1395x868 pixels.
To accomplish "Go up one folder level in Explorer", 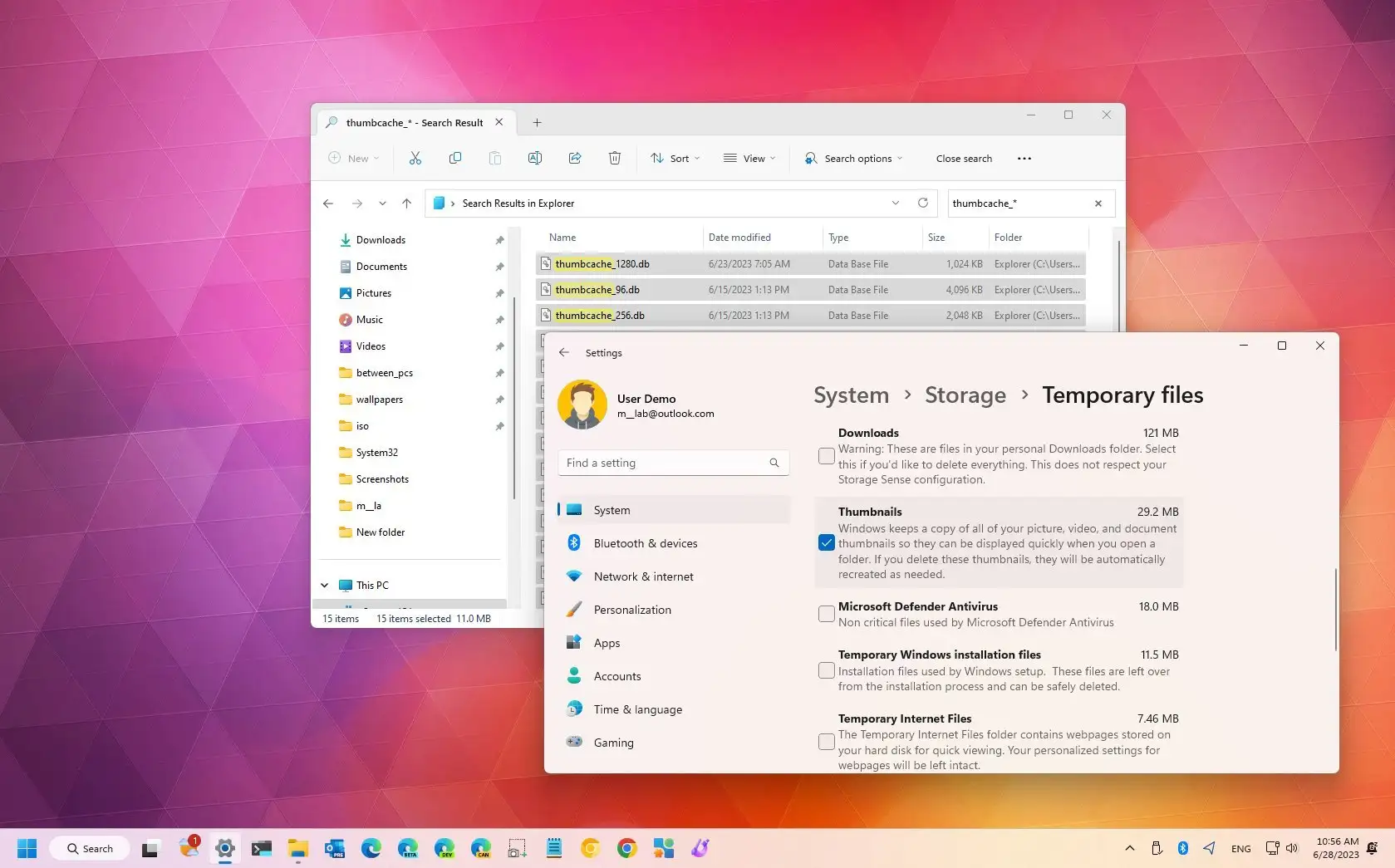I will pos(406,204).
